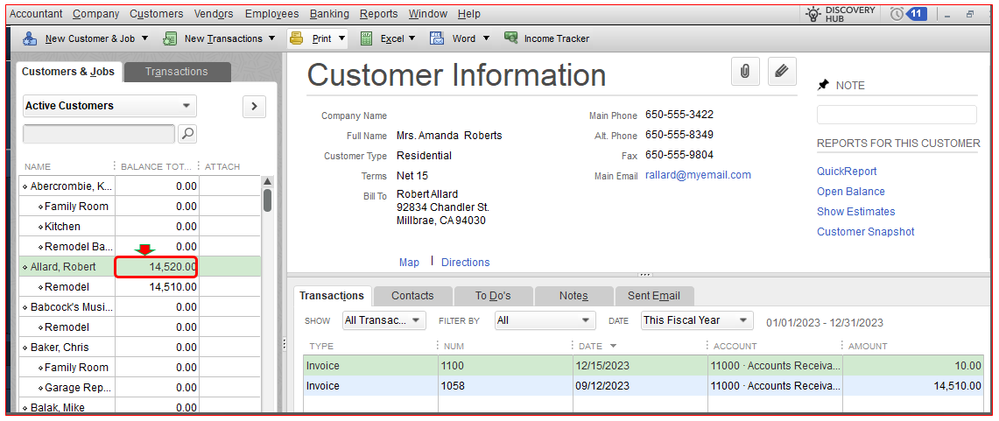Switch to the Notes tab
This screenshot has width=999, height=421.
(x=573, y=296)
